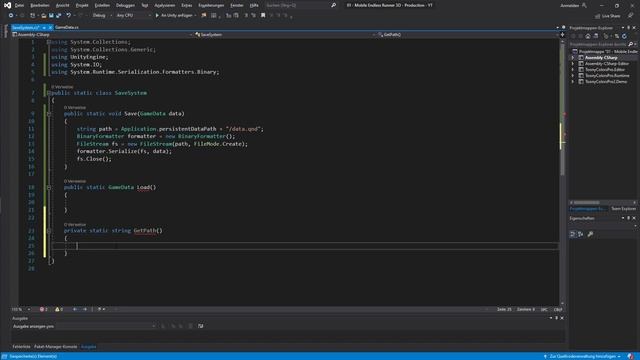Switch to the GameData.cs editor tab

click(67, 27)
